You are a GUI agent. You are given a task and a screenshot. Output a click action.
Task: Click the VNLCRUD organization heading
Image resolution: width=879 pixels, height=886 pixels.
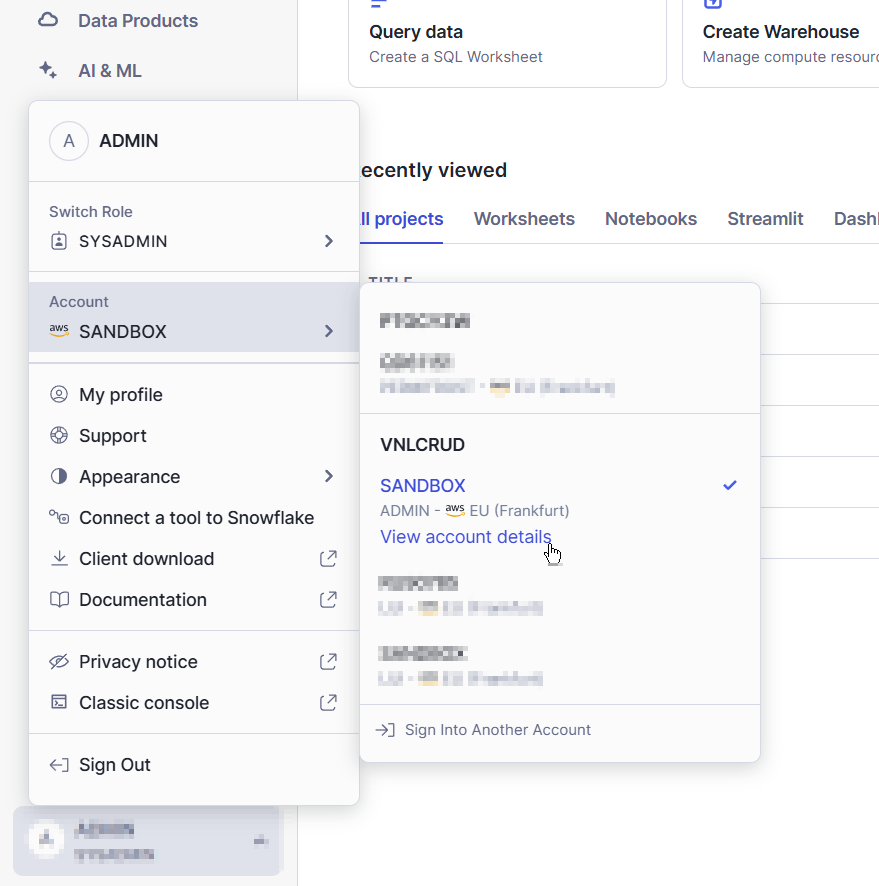point(423,445)
